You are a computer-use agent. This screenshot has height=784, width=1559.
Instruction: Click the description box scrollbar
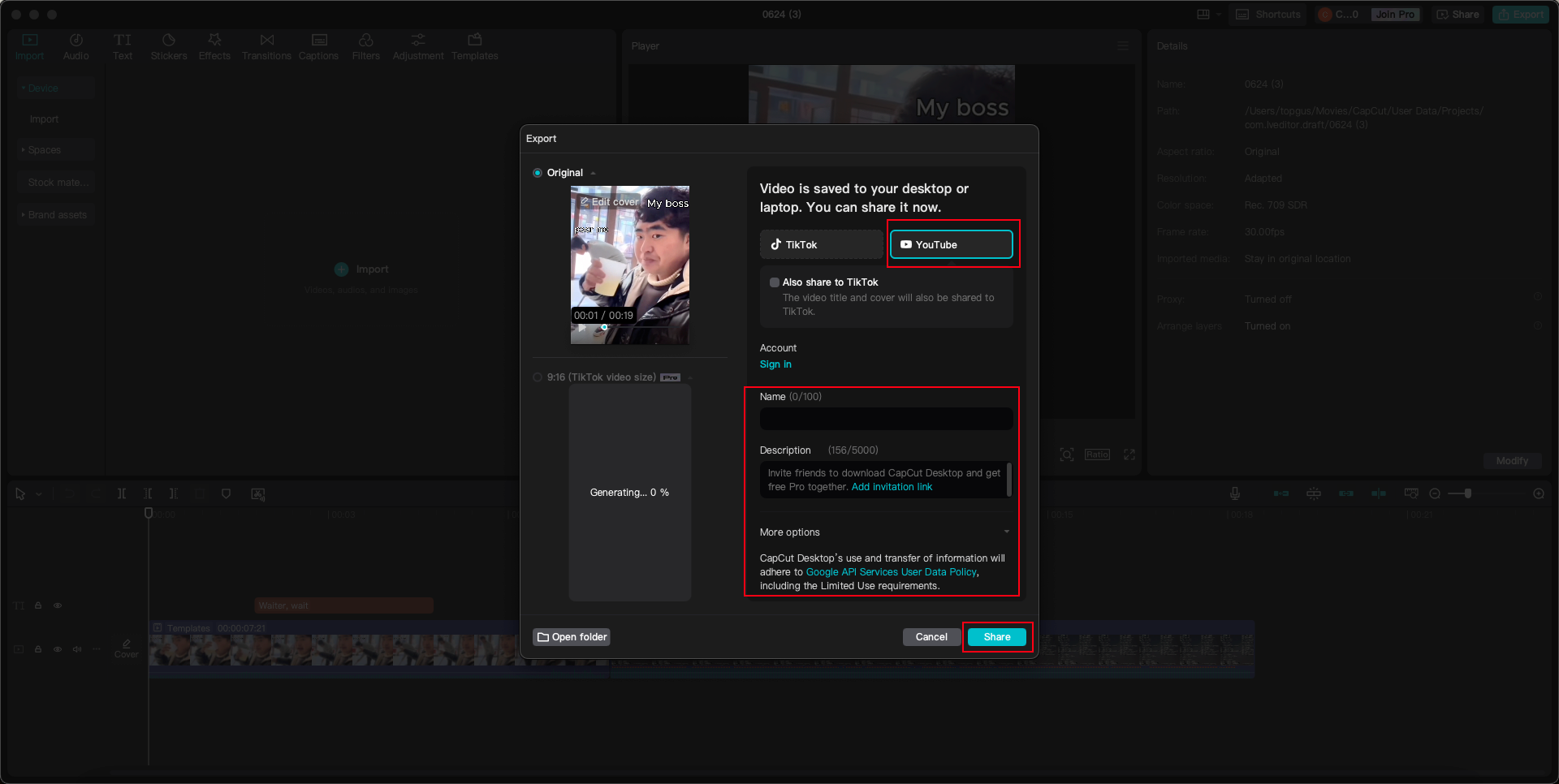pyautogui.click(x=1009, y=479)
